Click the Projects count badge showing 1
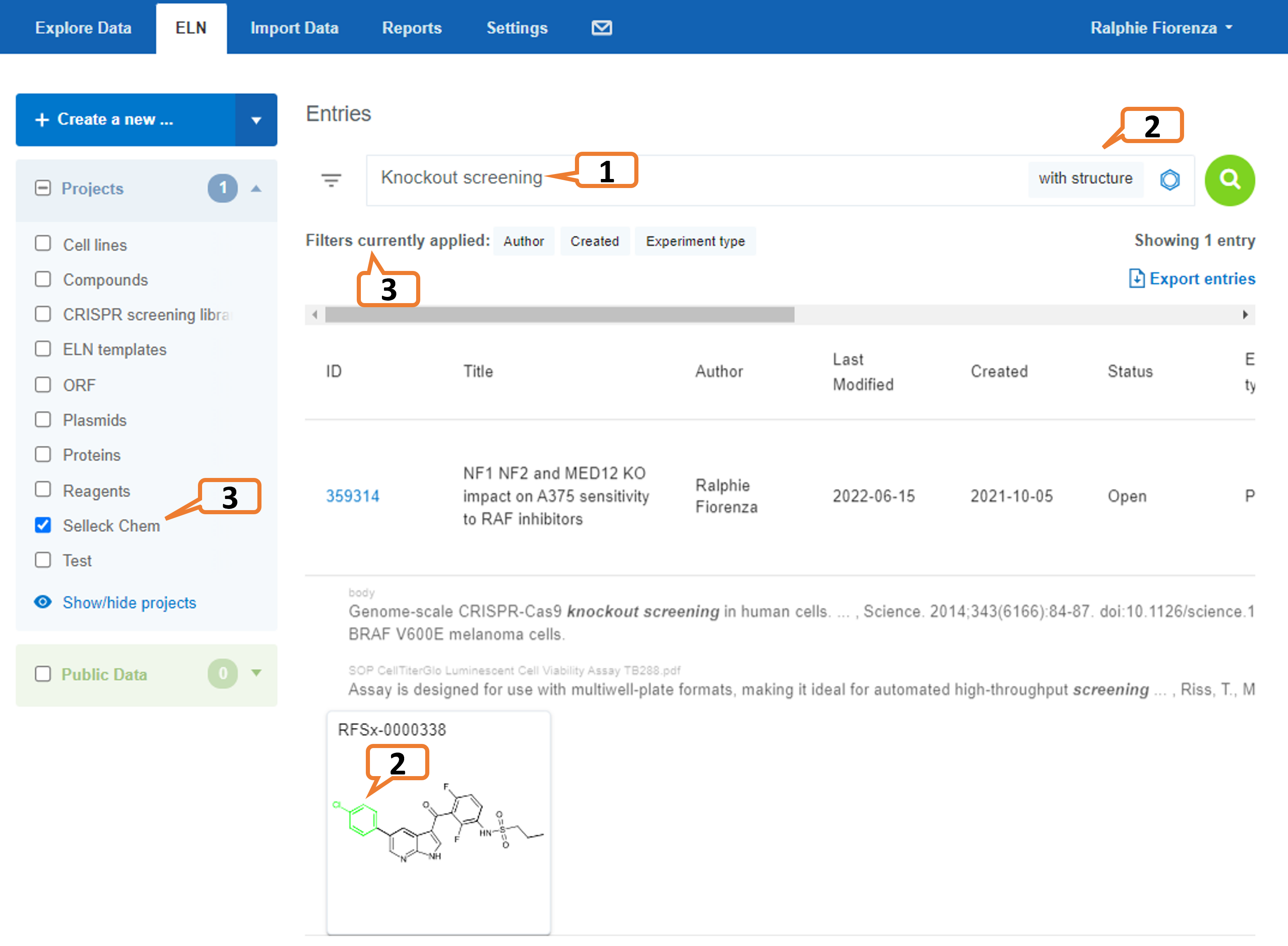Screen dimensions: 1288x946 tap(223, 188)
